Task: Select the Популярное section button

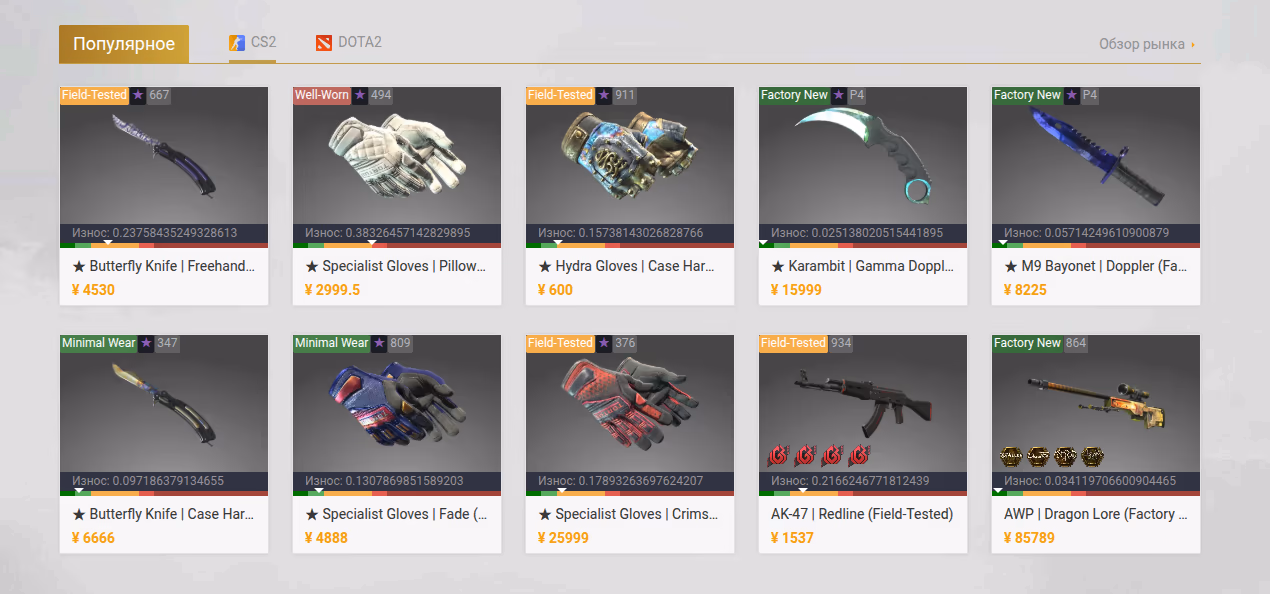Action: tap(124, 44)
